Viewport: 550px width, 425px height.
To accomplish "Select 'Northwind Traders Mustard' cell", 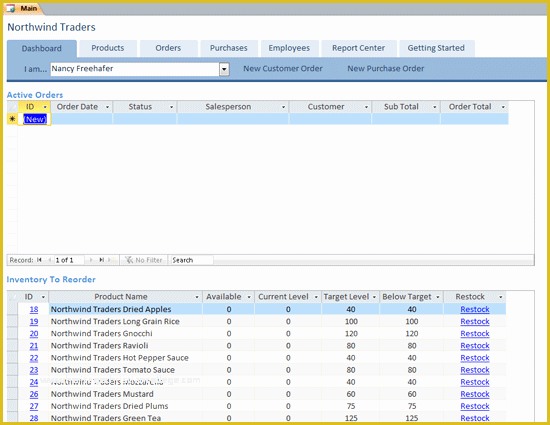I will click(126, 394).
